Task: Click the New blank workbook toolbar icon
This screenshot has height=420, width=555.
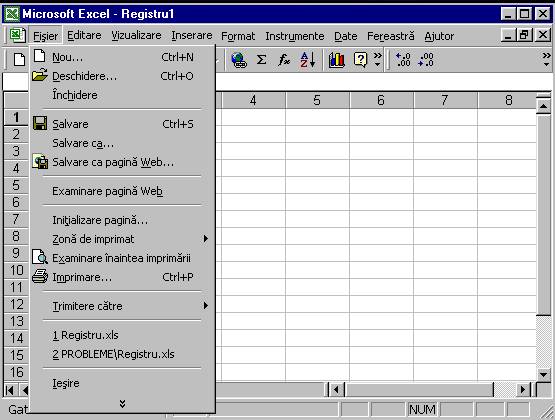Action: tap(19, 59)
